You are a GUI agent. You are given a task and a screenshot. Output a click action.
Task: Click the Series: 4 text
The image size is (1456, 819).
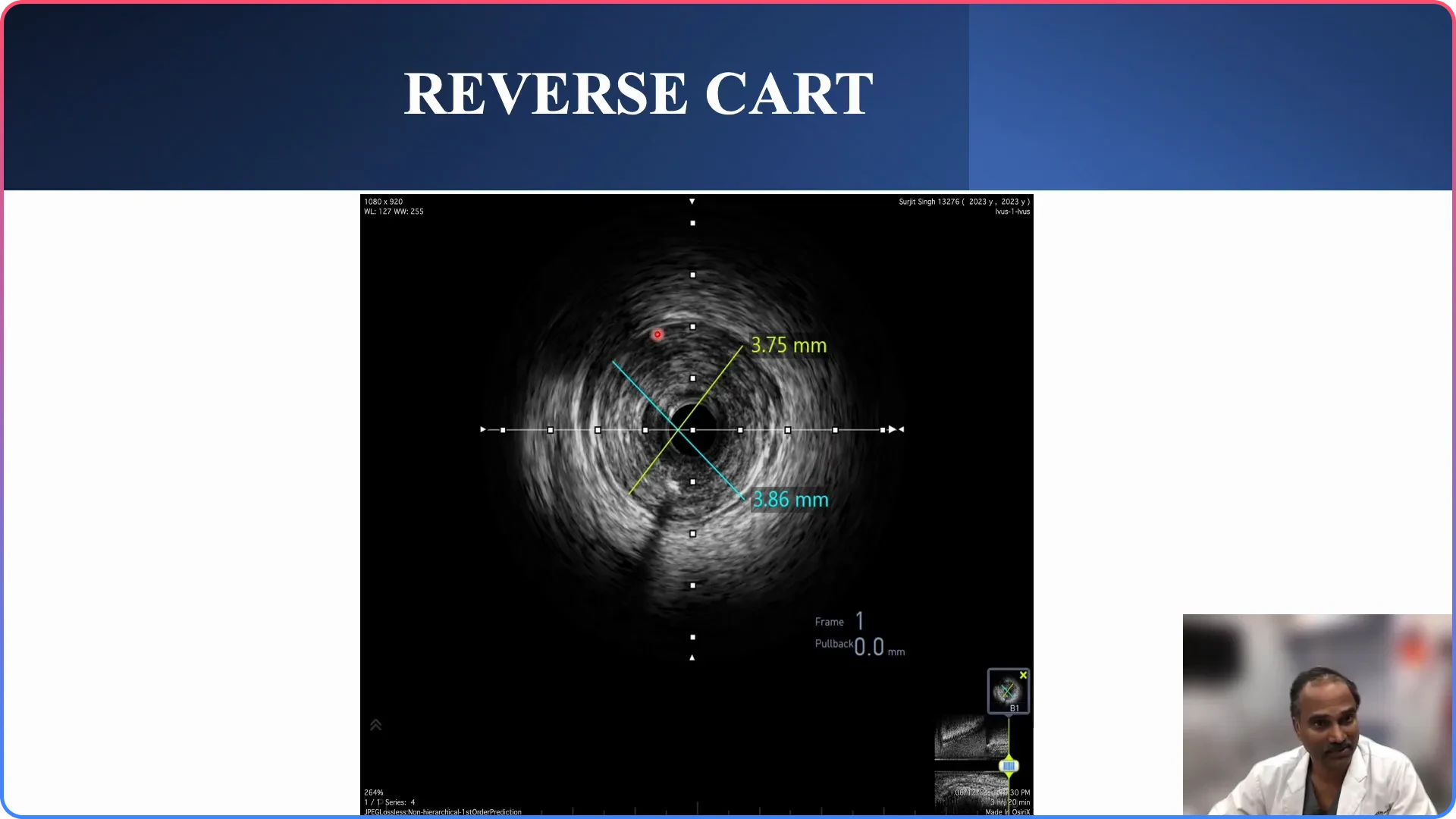pos(400,802)
